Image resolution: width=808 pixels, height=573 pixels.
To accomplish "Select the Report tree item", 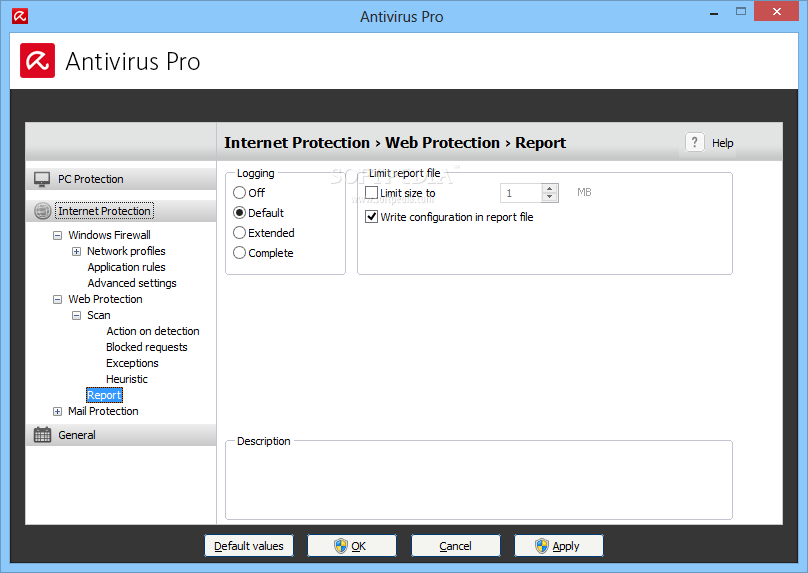I will pyautogui.click(x=104, y=395).
